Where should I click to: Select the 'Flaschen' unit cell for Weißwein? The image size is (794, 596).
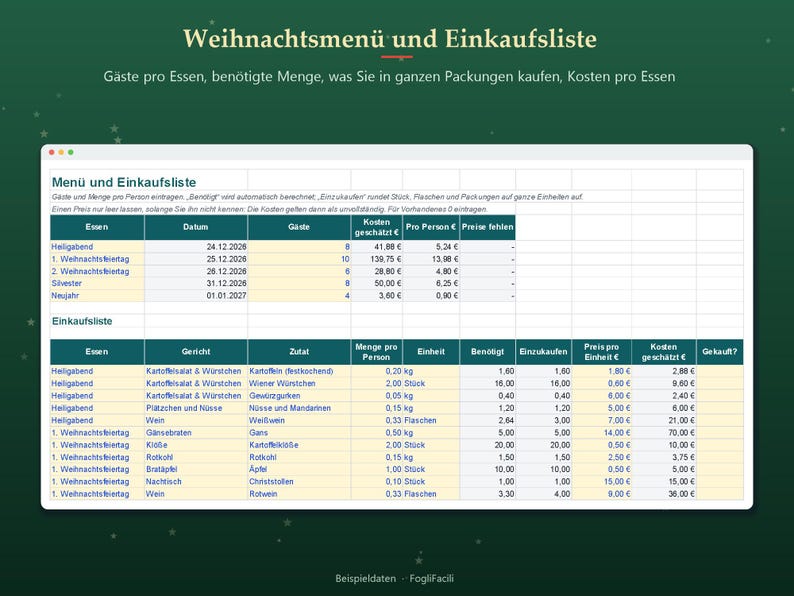point(431,420)
